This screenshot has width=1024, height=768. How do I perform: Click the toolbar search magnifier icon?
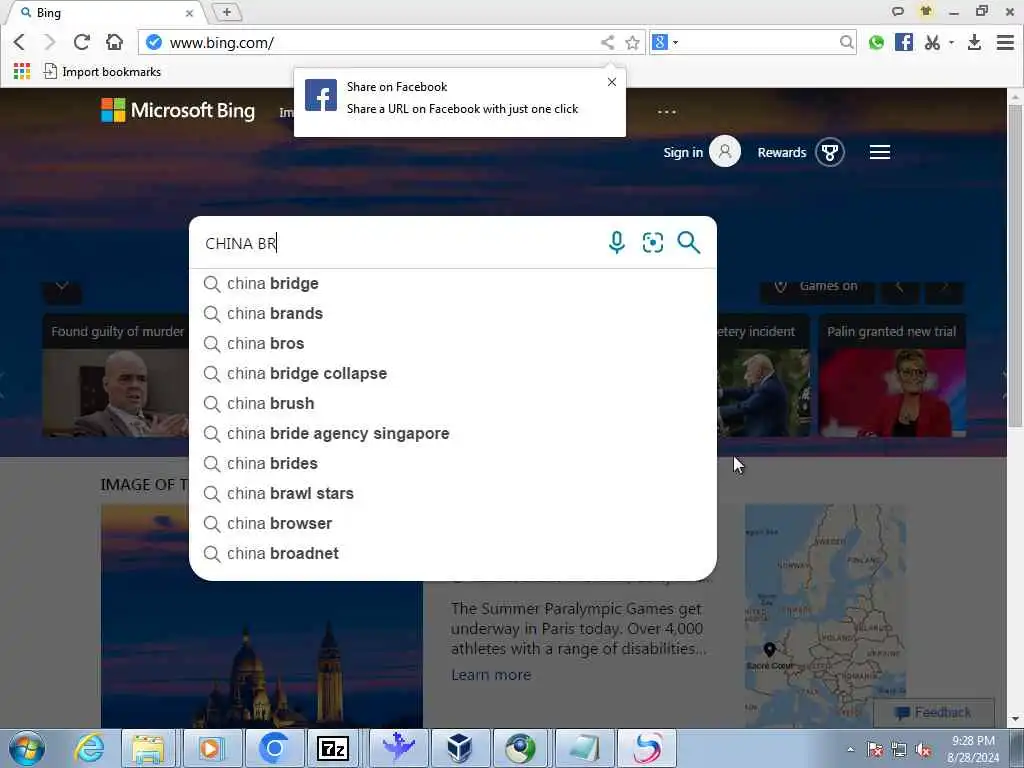coord(846,42)
